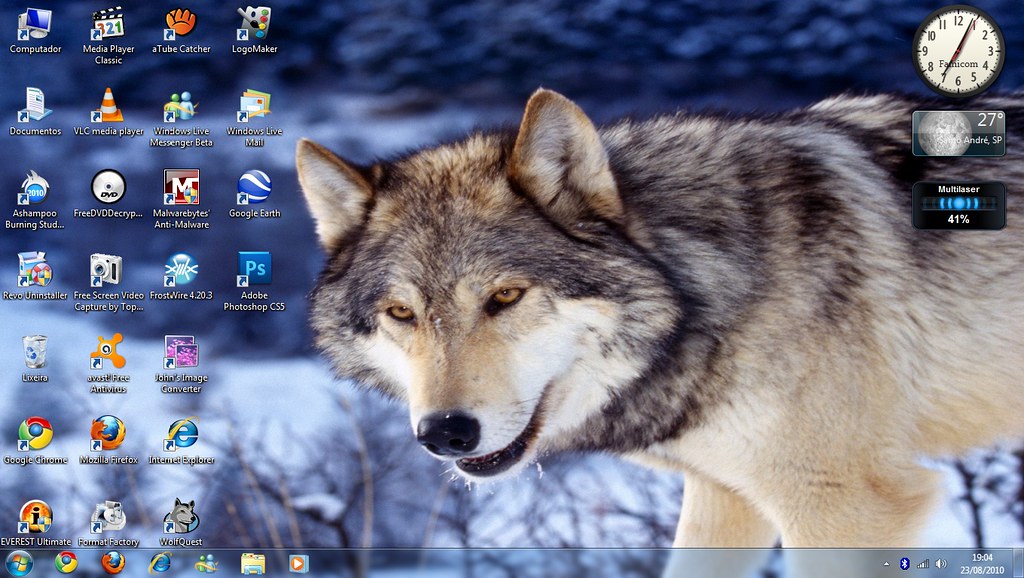Image resolution: width=1024 pixels, height=578 pixels.
Task: Launch EVEREST Ultimate shortcut
Action: [x=35, y=523]
